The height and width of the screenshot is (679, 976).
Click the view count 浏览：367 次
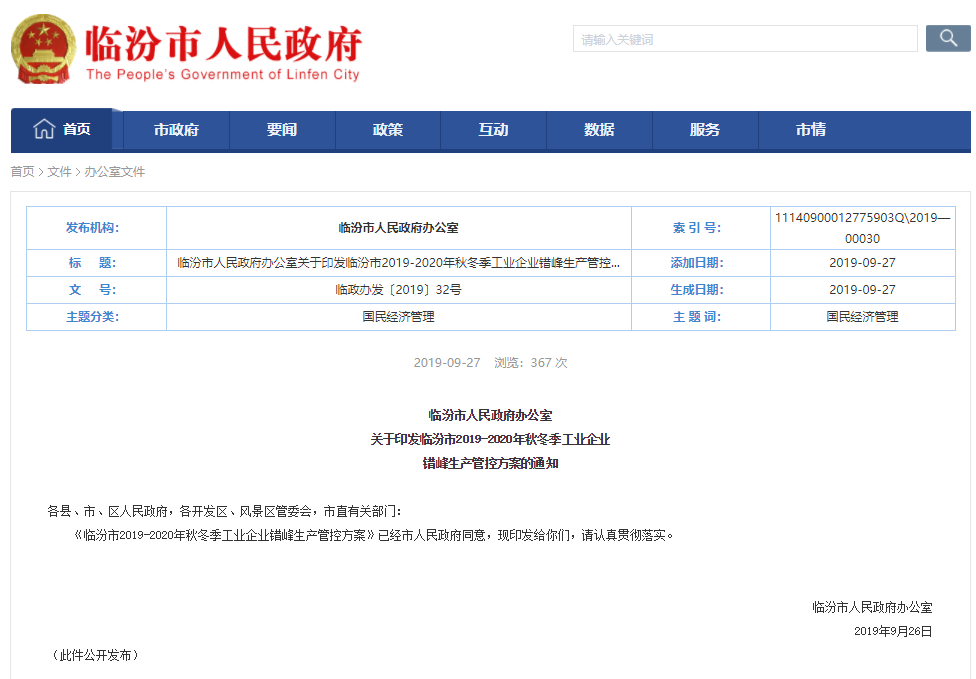[x=531, y=362]
